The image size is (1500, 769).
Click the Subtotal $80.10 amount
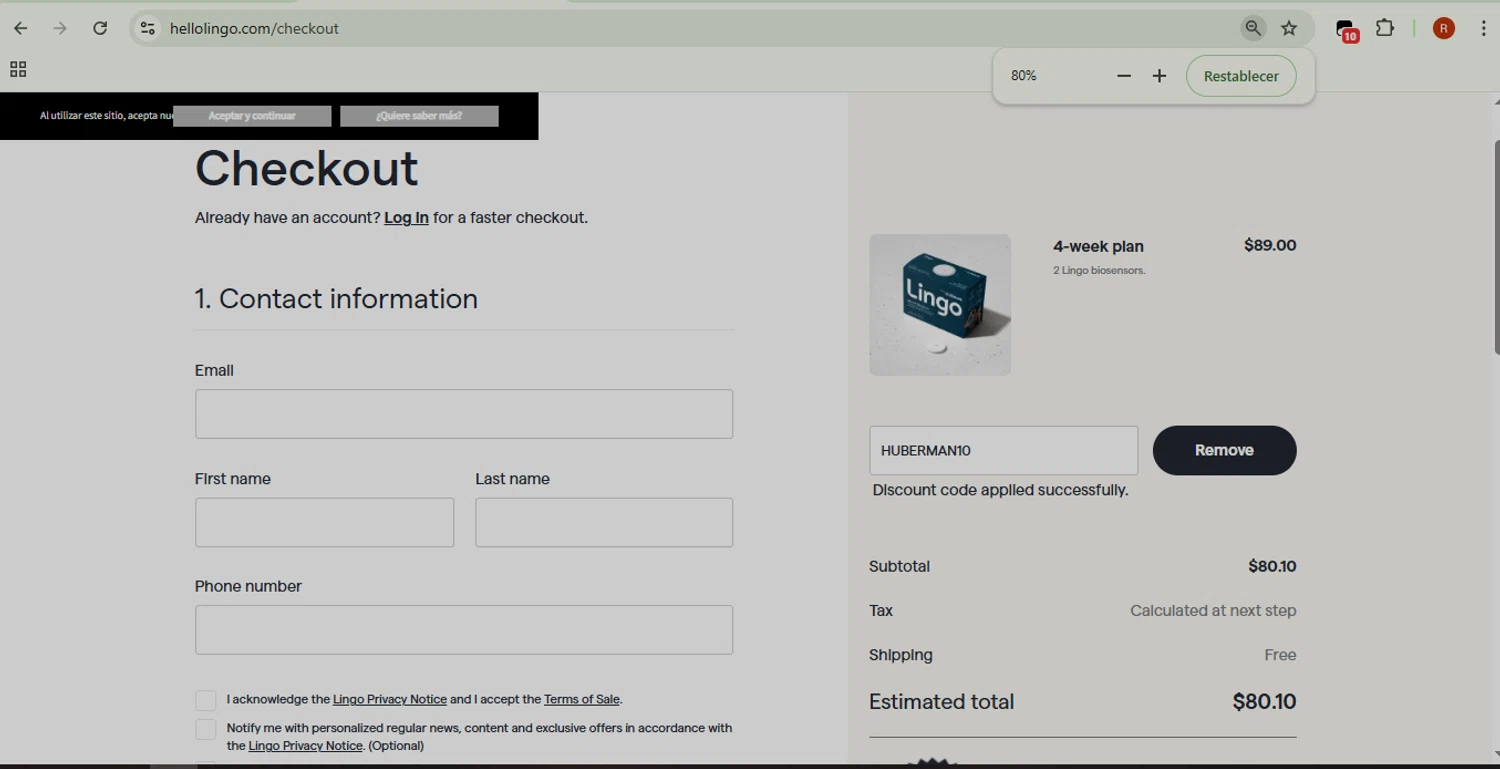(1272, 566)
